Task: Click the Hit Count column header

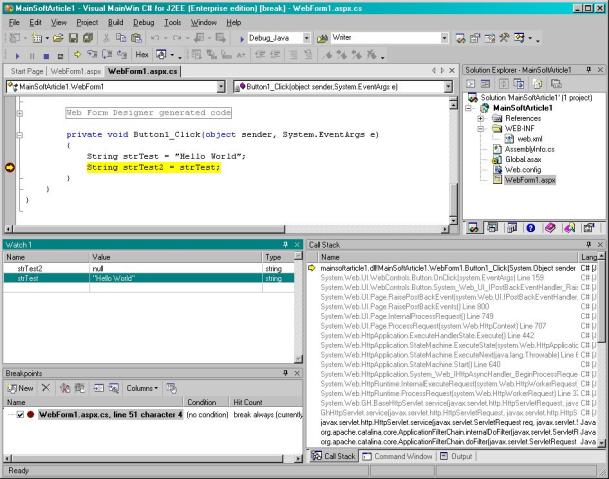Action: [x=265, y=402]
